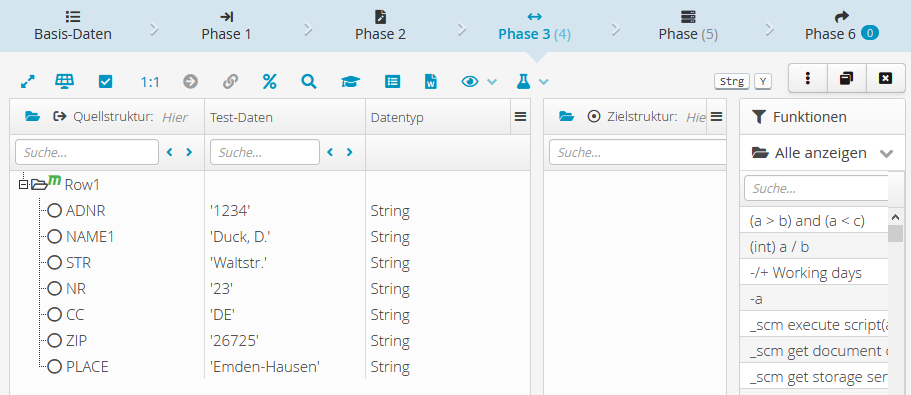Toggle the checkmark box toolbar icon
Screen dimensions: 911x395
(x=105, y=82)
